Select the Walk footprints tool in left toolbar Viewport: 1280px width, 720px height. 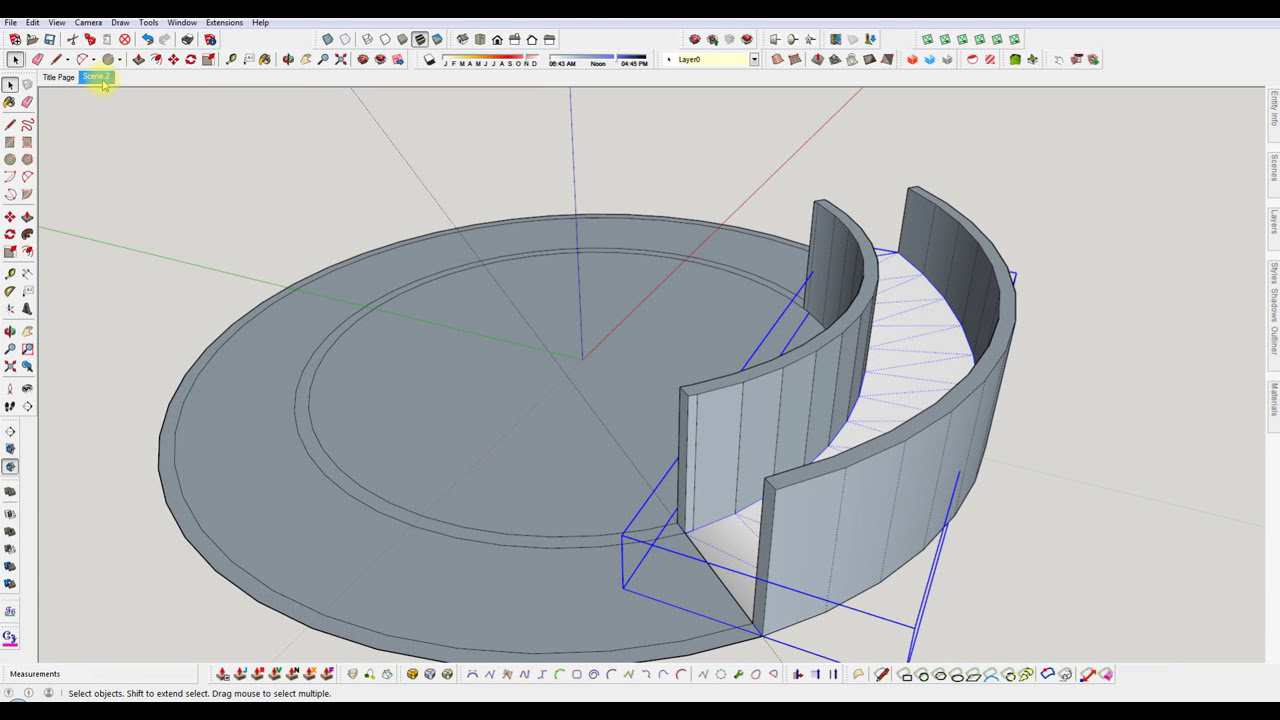[x=10, y=407]
